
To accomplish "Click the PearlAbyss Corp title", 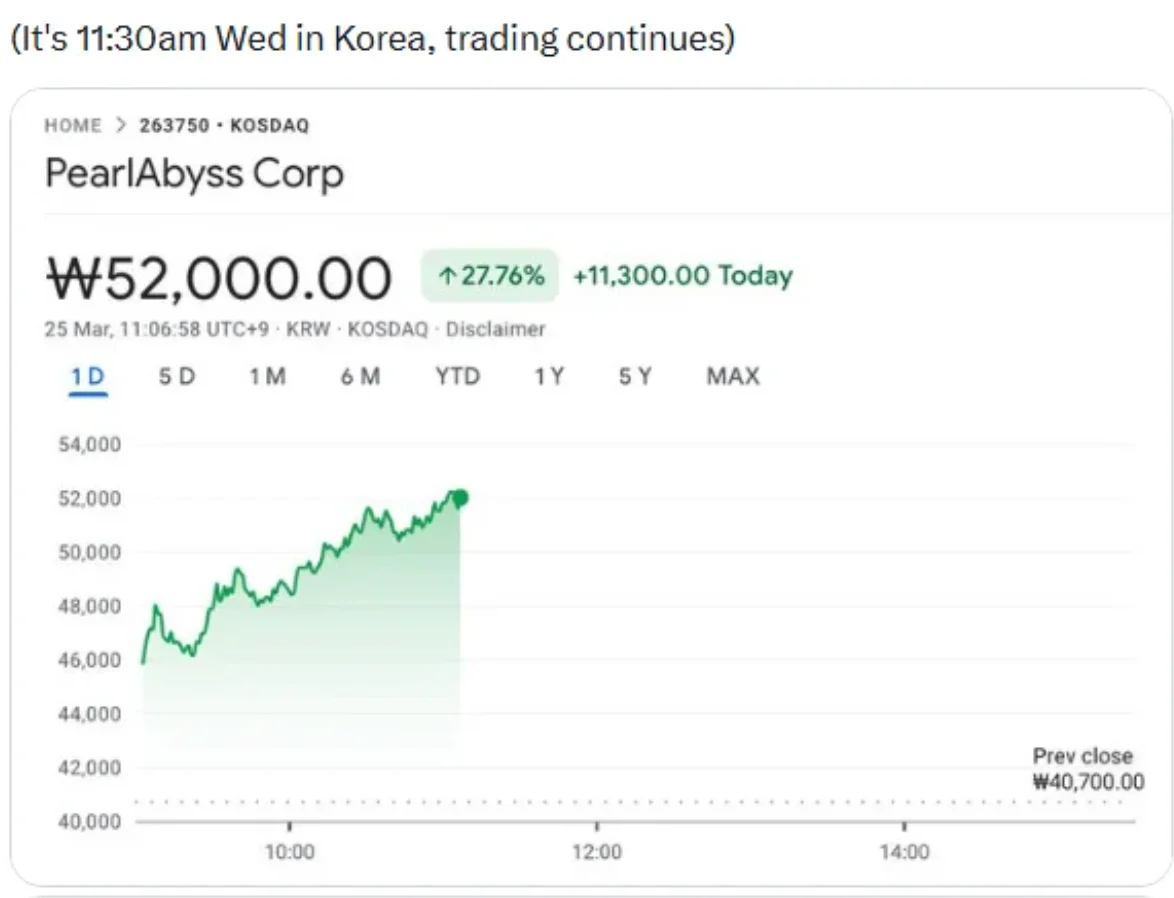I will click(194, 174).
